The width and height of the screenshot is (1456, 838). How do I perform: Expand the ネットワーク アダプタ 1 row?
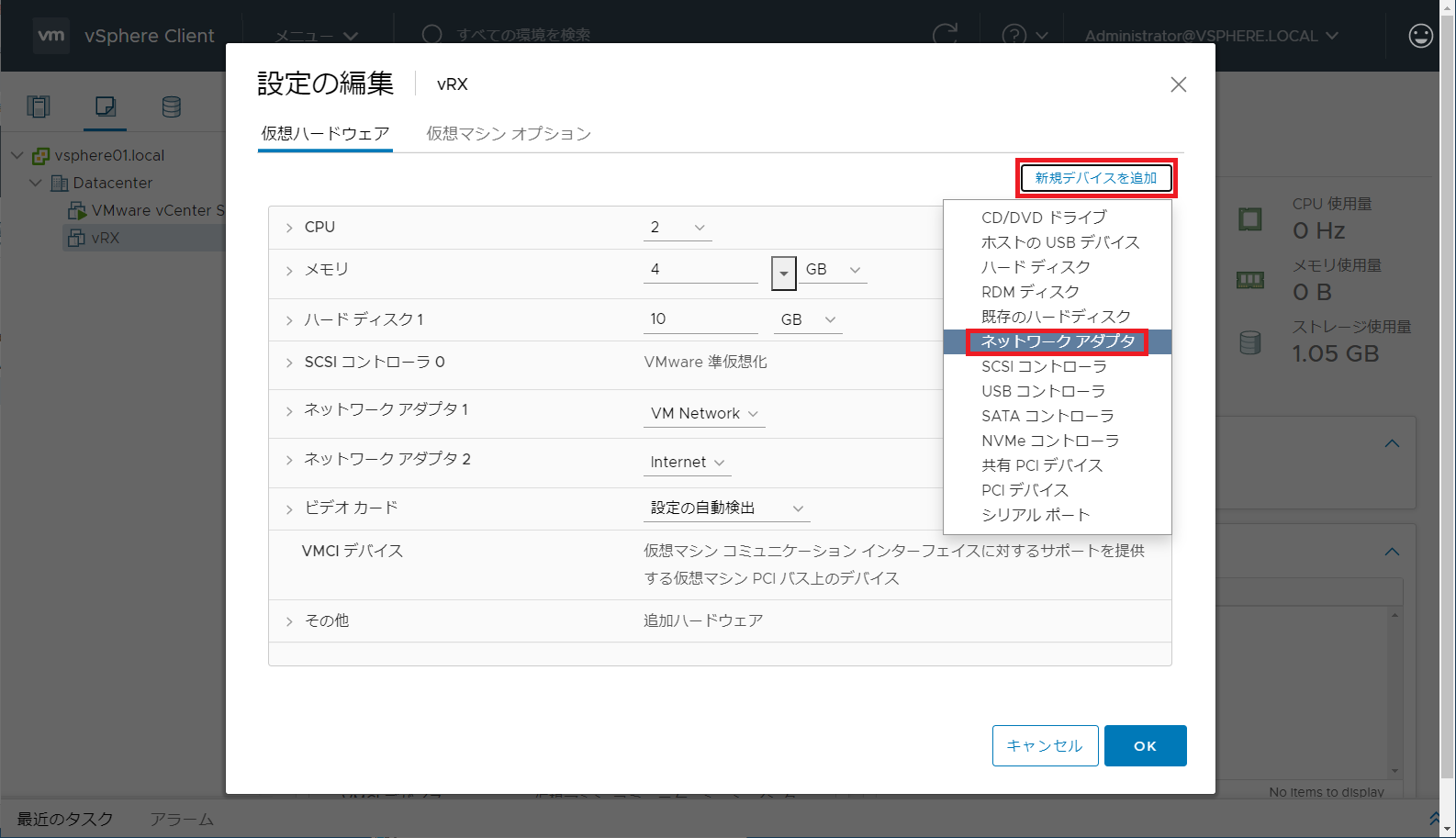pos(289,411)
